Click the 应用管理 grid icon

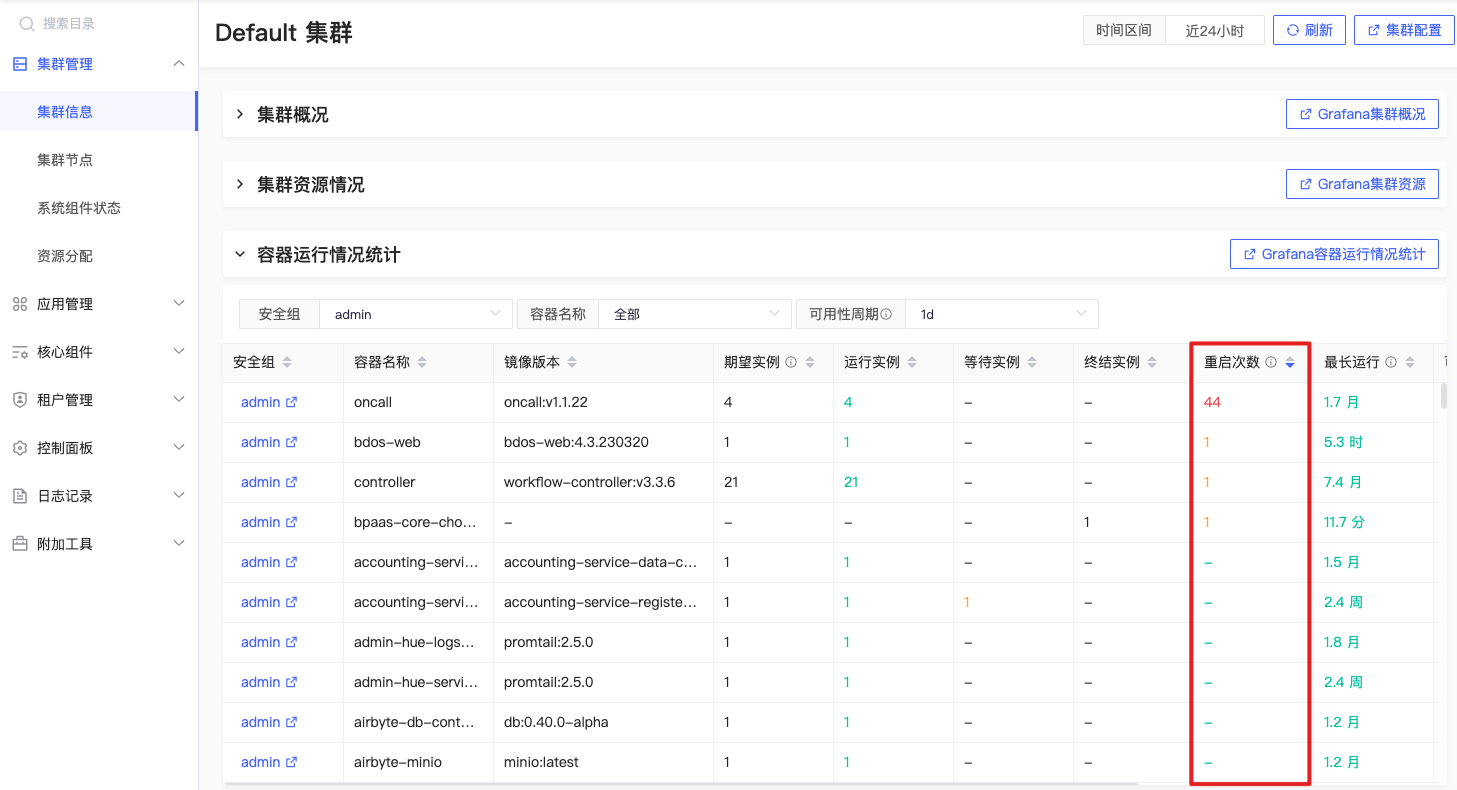pyautogui.click(x=20, y=304)
